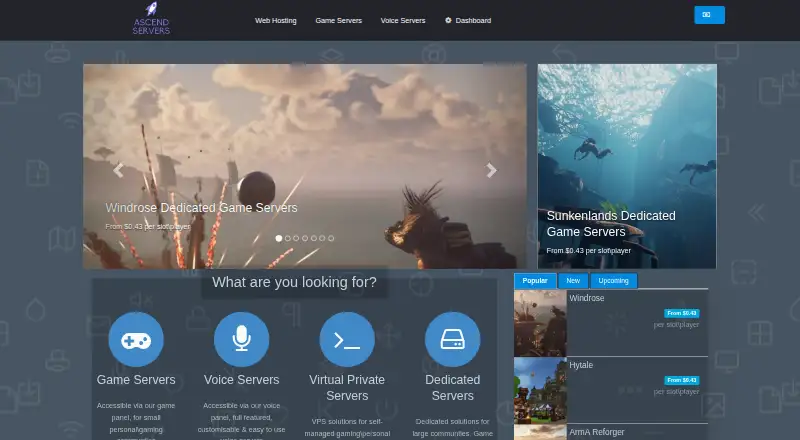This screenshot has height=440, width=800.
Task: Select the sixth carousel indicator dot
Action: [x=322, y=238]
